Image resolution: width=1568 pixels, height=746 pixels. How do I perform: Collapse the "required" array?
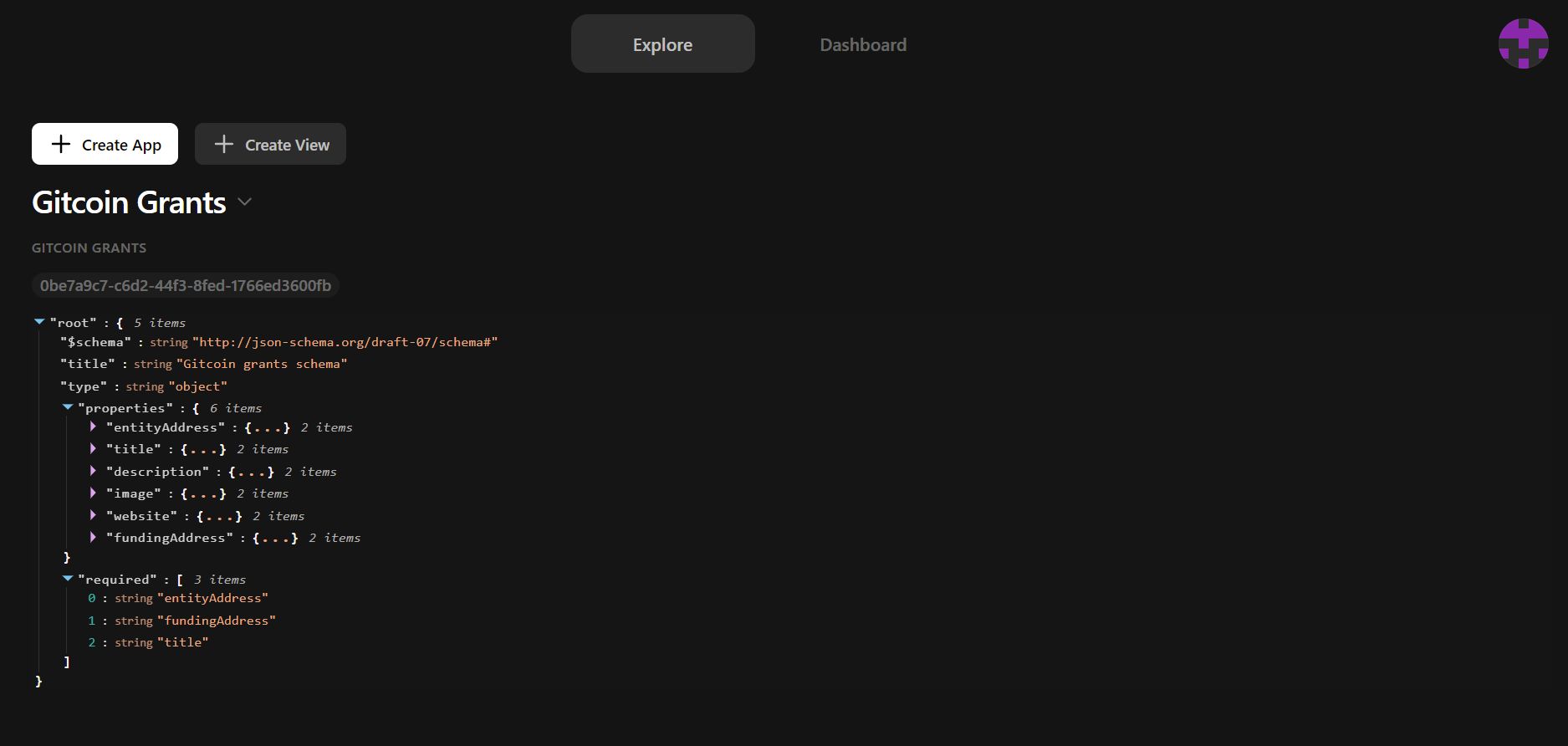(68, 579)
